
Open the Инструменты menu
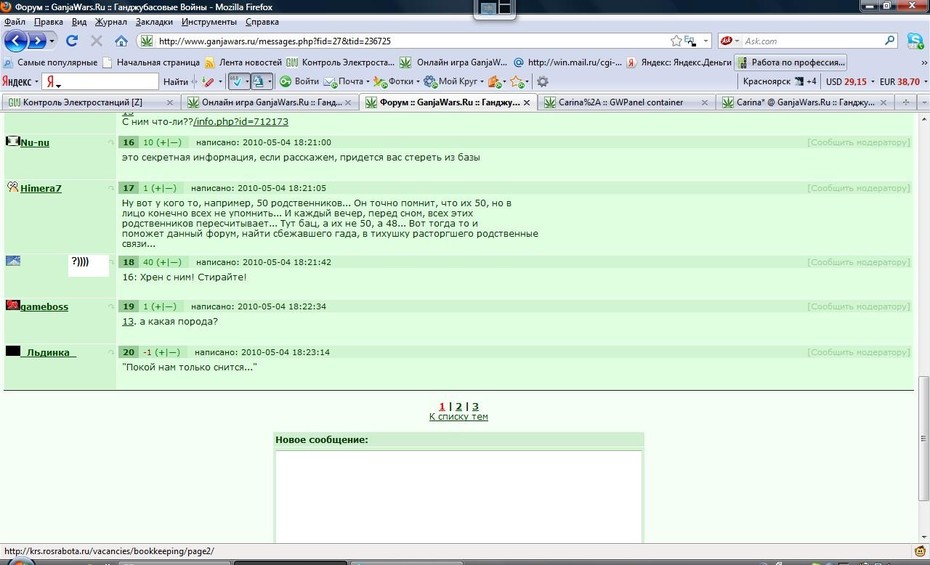point(209,22)
